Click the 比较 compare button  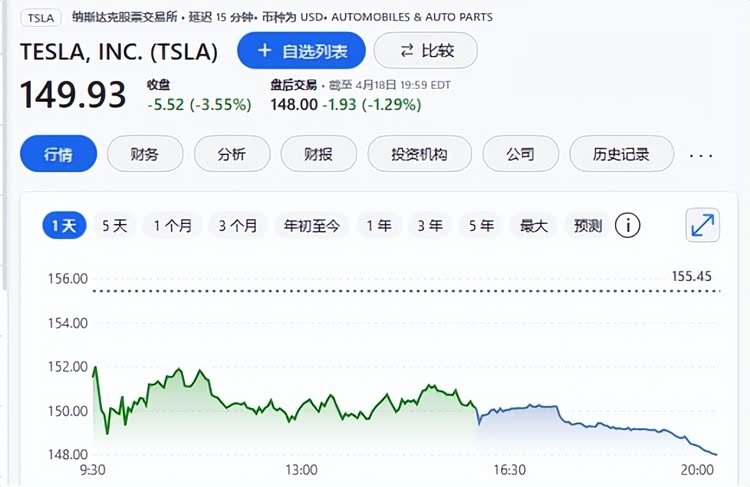(x=425, y=50)
